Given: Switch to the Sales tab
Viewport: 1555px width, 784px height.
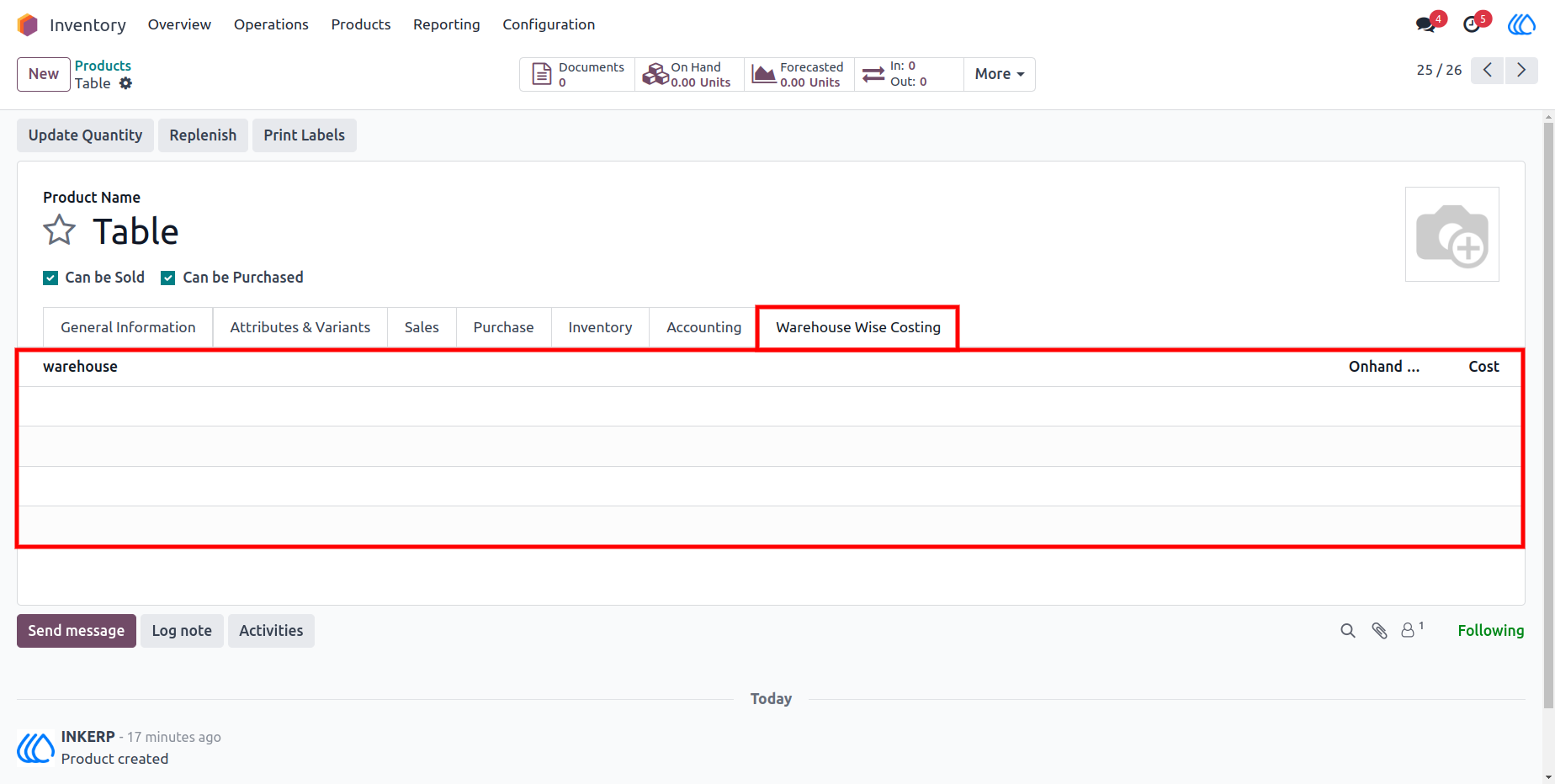Looking at the screenshot, I should pos(422,327).
